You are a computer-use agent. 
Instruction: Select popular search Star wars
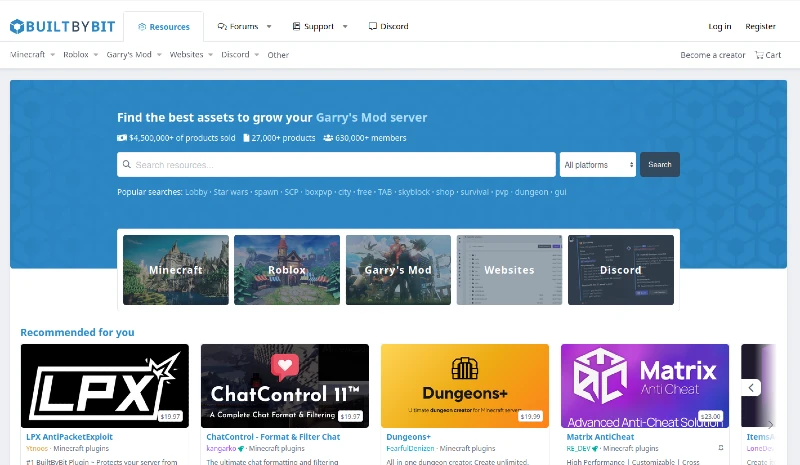coord(231,192)
